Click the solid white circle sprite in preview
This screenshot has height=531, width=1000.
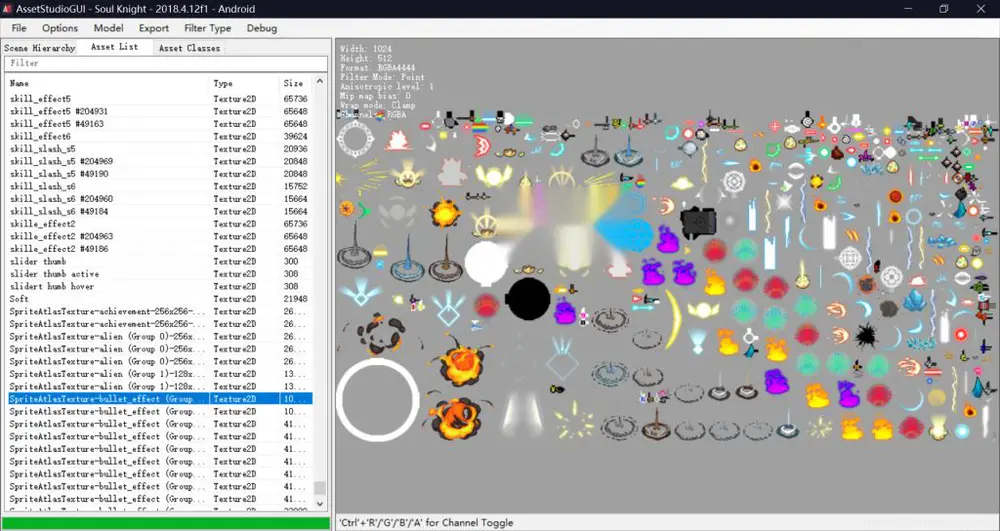tap(487, 263)
